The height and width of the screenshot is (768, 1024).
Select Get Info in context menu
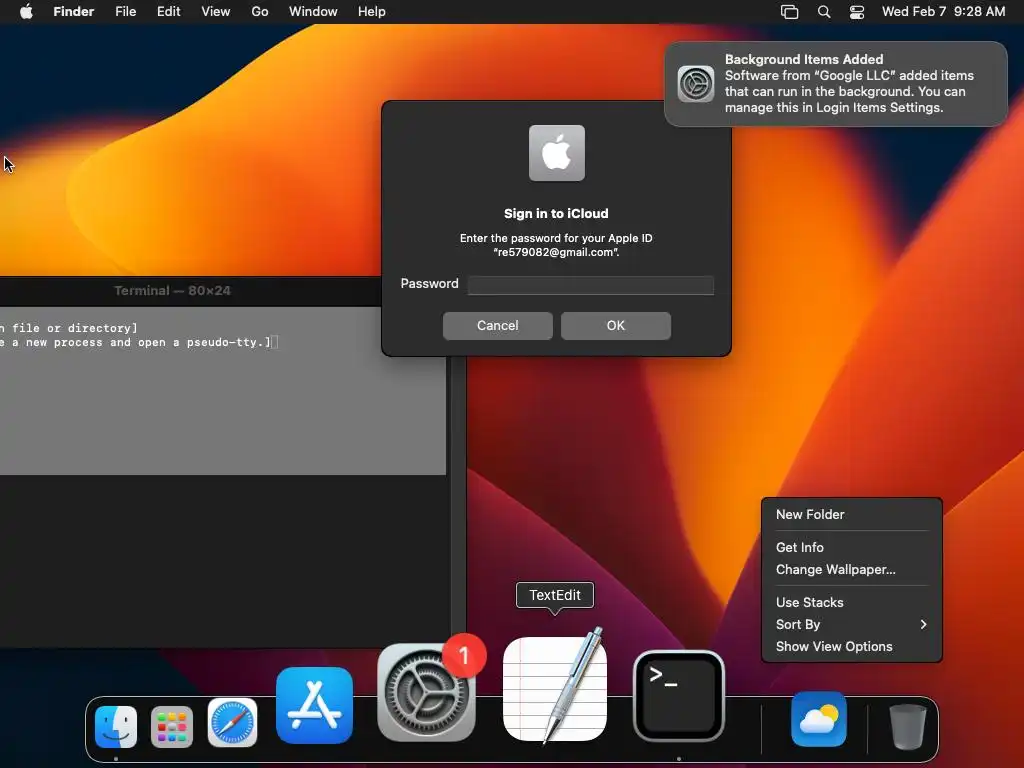[852, 547]
